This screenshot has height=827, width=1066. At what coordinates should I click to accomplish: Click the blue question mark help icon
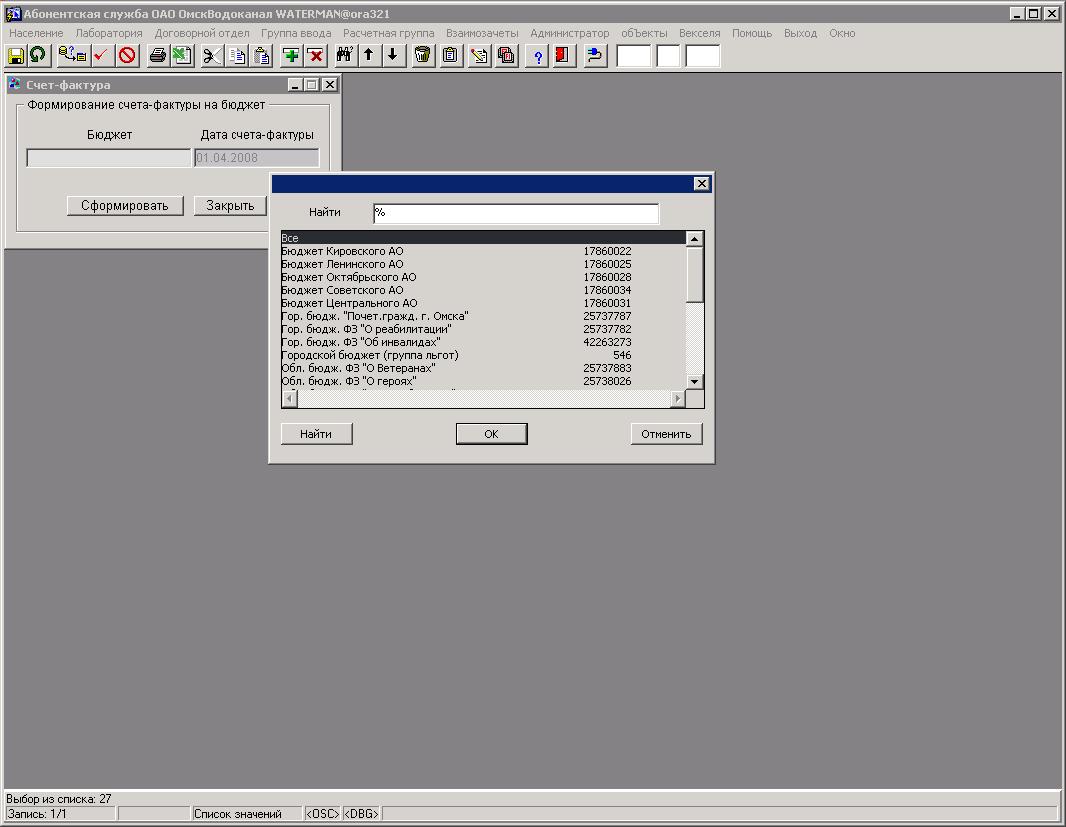tap(538, 56)
